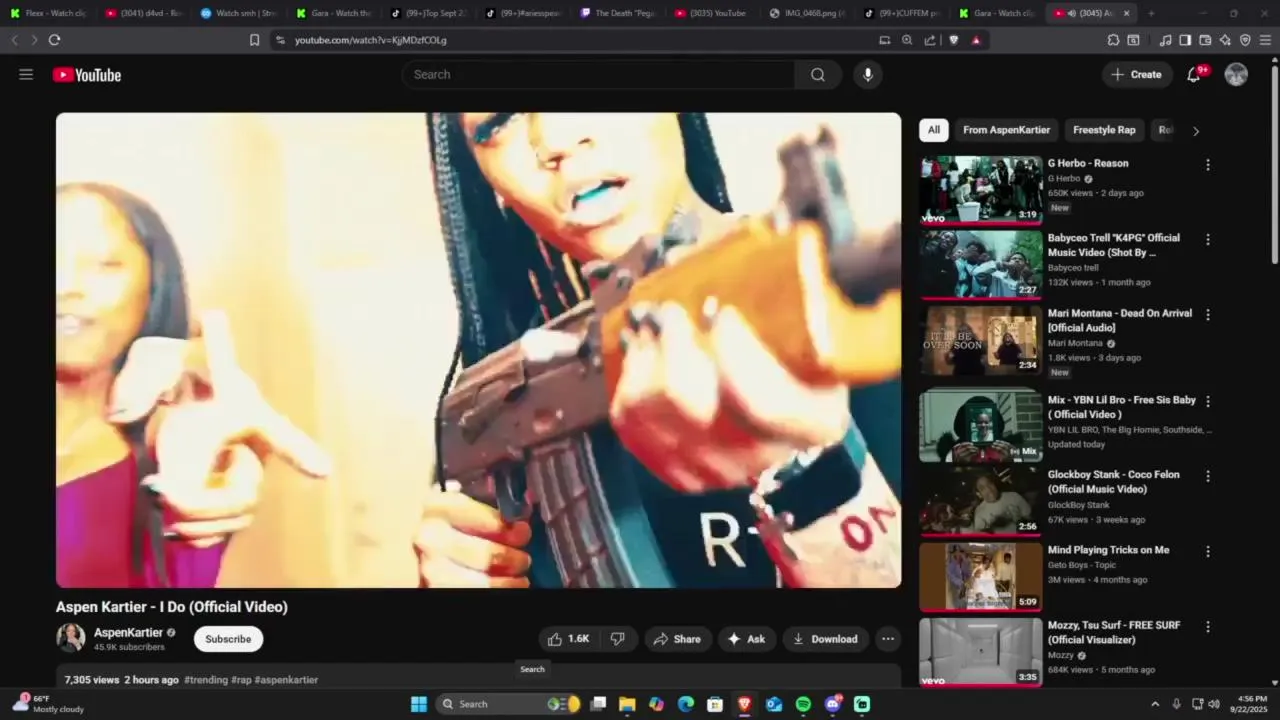The width and height of the screenshot is (1280, 720).
Task: Open Microsoft Edge from taskbar
Action: coord(686,704)
